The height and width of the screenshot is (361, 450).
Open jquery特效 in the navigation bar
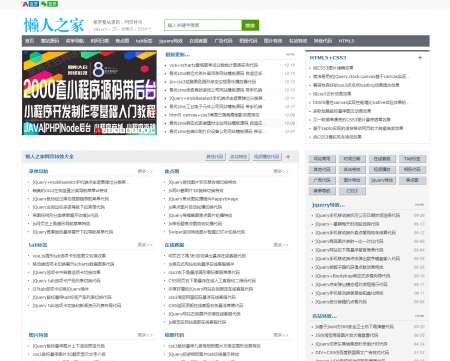point(171,41)
